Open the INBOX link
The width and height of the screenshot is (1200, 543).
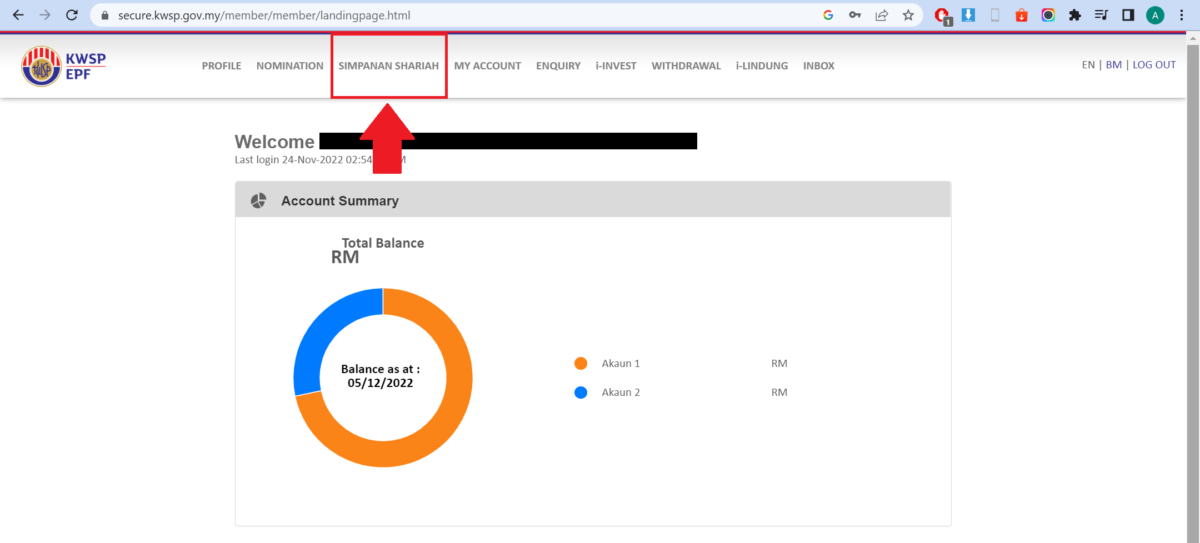click(818, 66)
